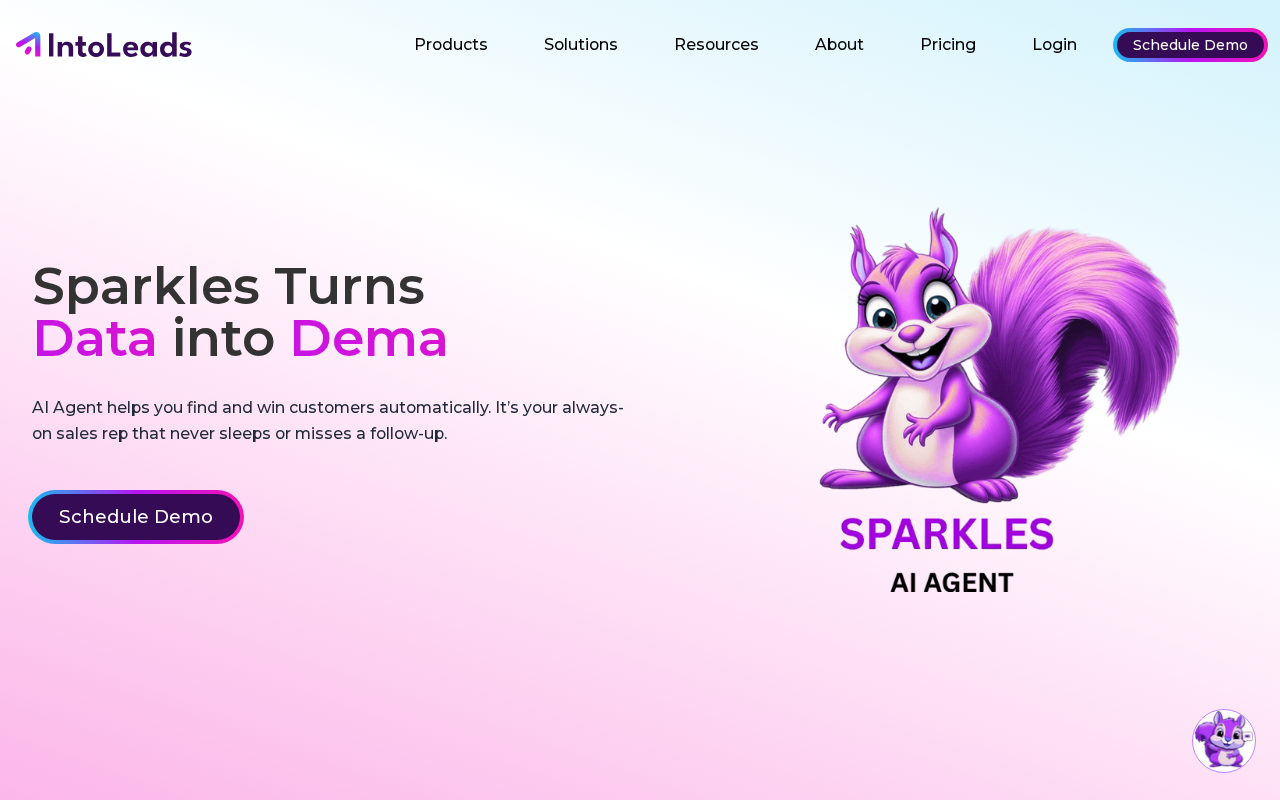Go to the About page
The image size is (1280, 800).
tap(839, 45)
